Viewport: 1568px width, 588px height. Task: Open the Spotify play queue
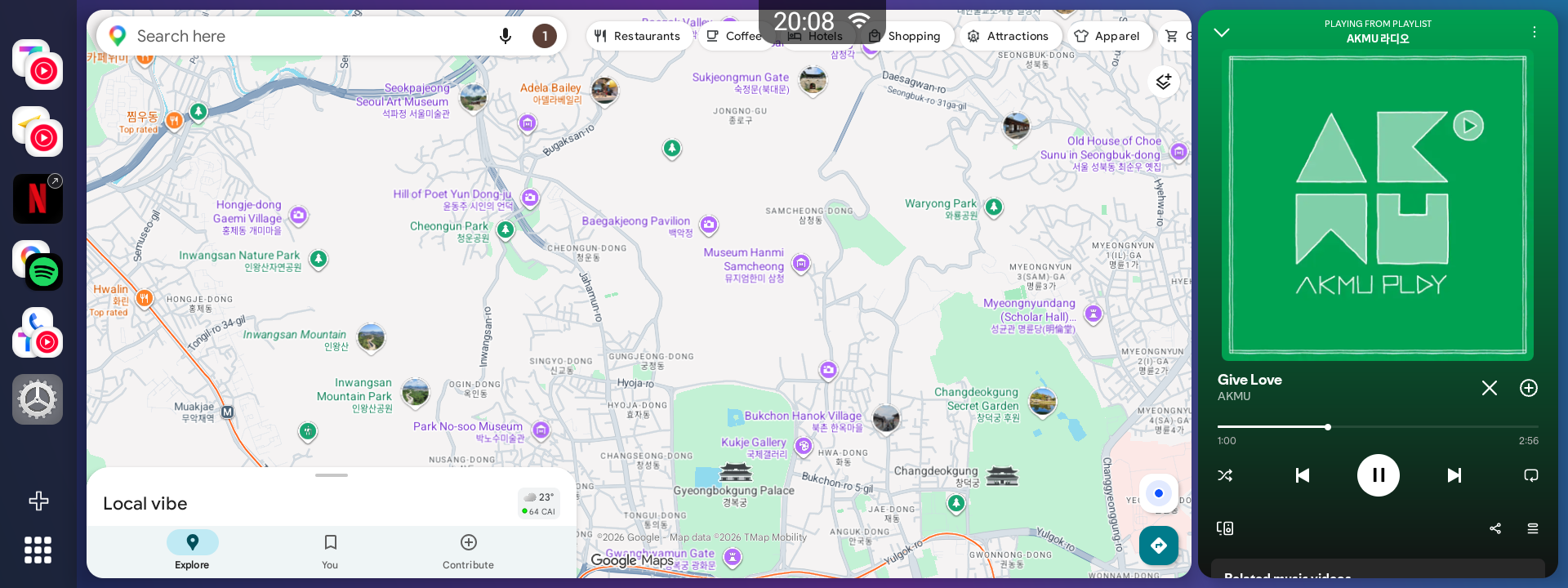point(1533,528)
